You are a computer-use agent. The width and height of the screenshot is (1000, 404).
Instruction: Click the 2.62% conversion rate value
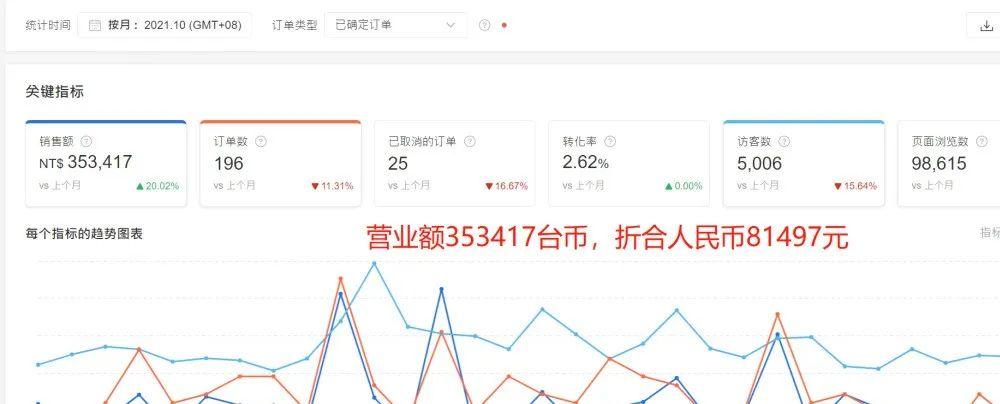click(x=585, y=163)
